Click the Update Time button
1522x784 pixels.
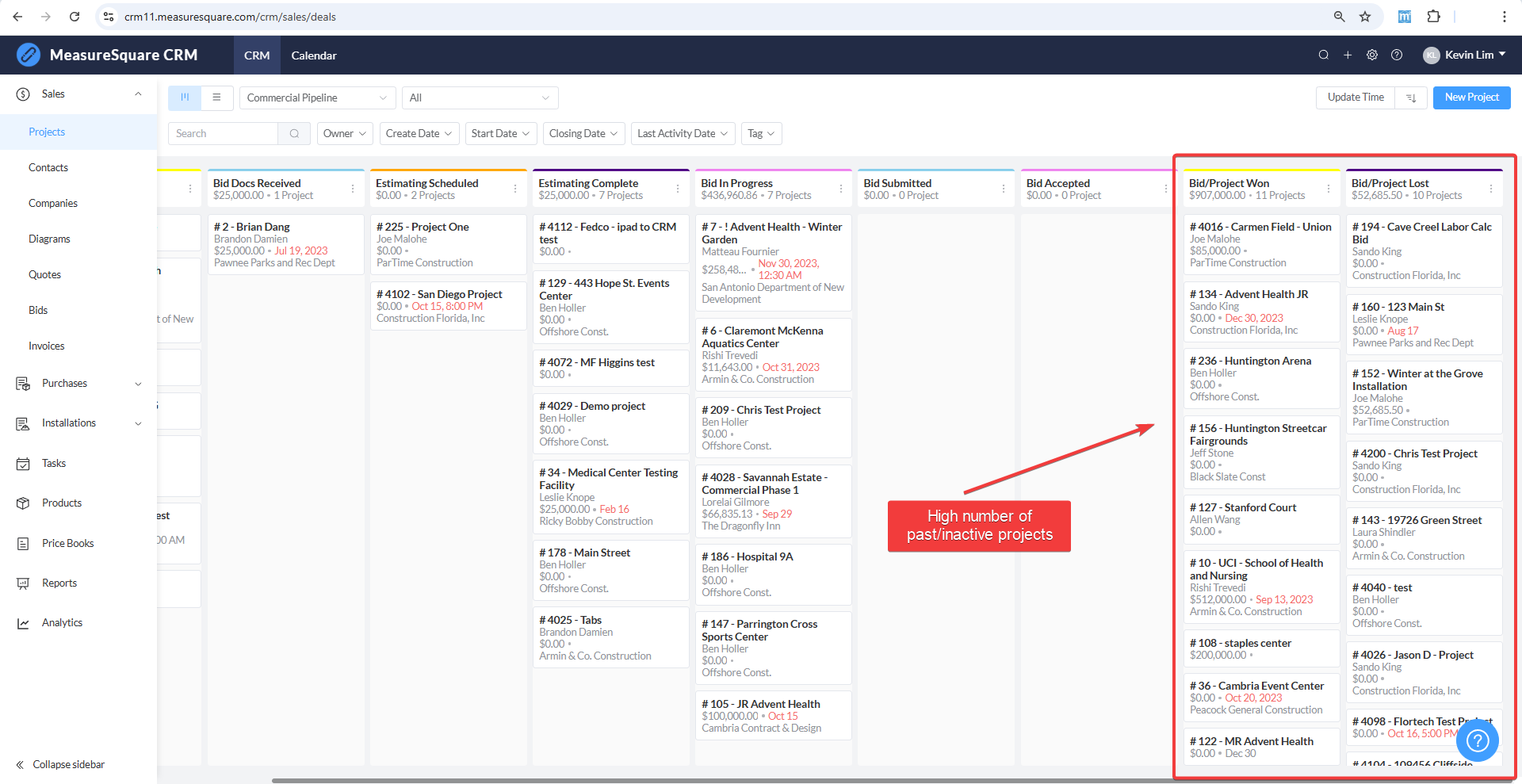coord(1356,98)
